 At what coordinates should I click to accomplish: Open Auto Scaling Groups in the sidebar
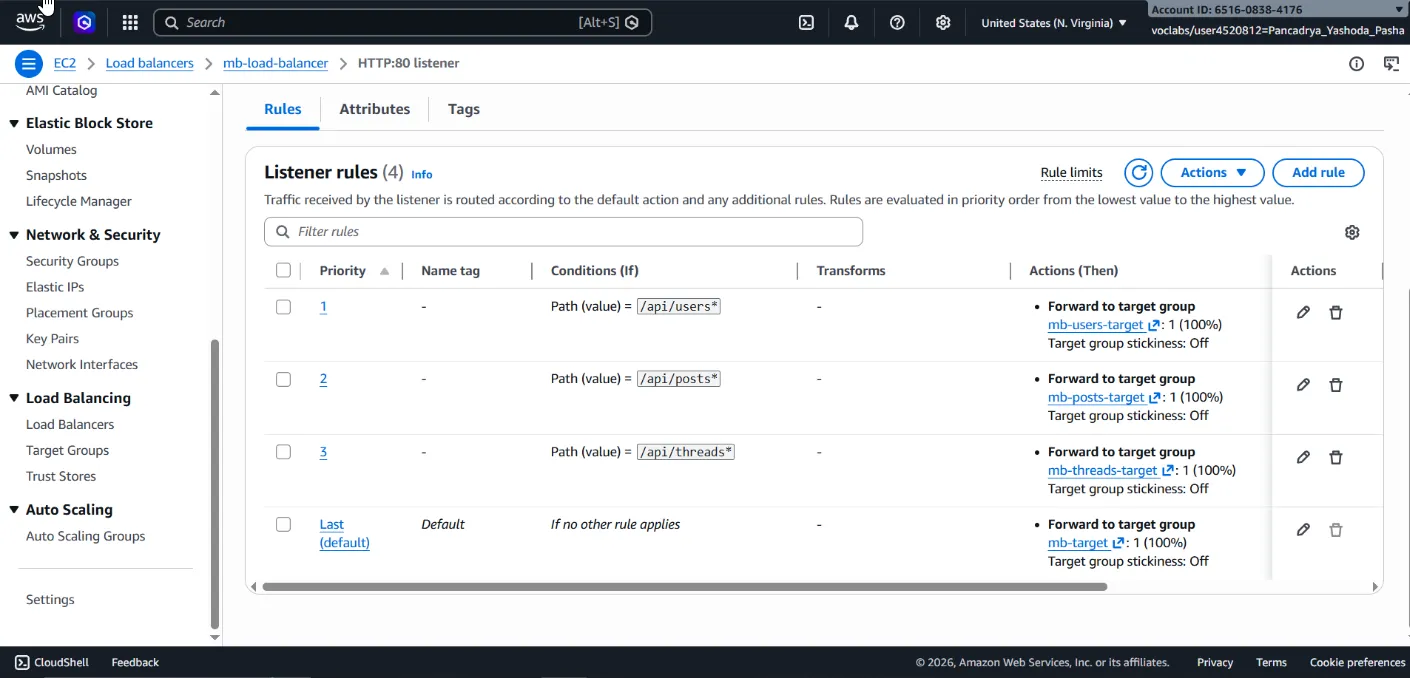tap(85, 536)
